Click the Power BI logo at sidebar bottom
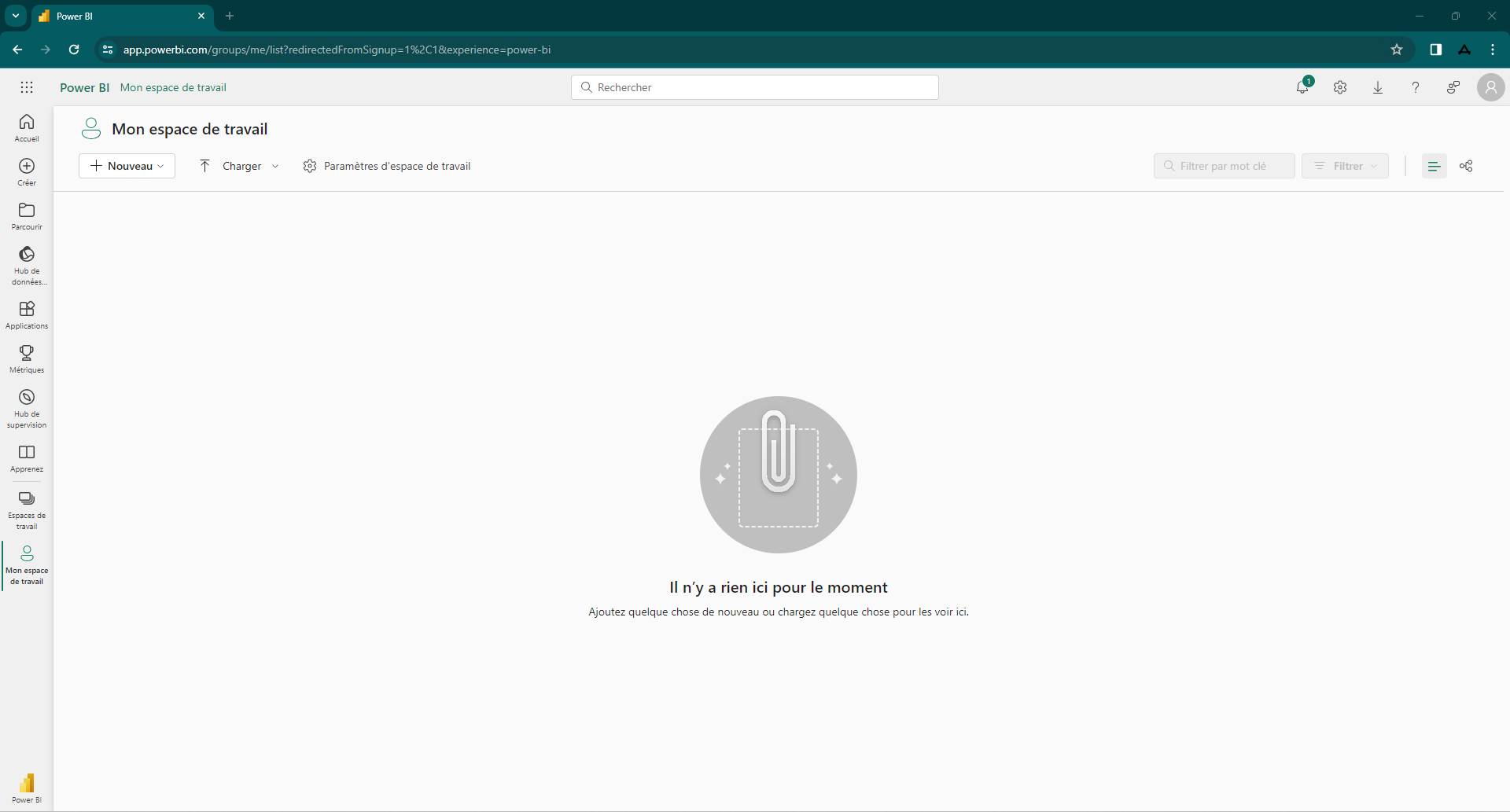Viewport: 1510px width, 812px height. click(x=27, y=788)
